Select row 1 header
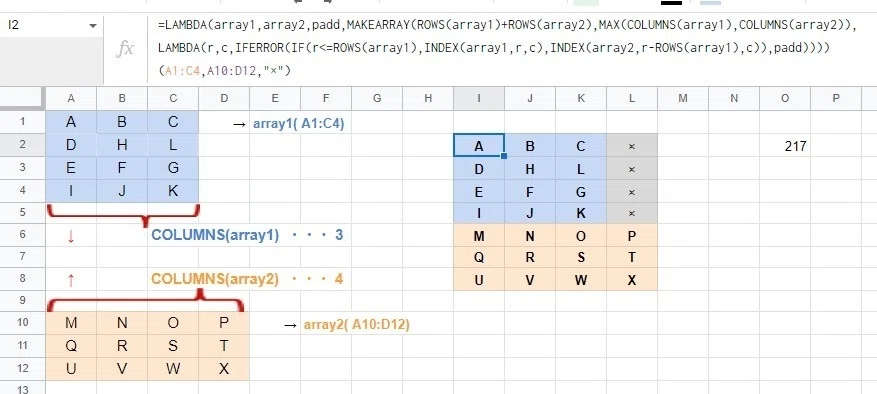Image resolution: width=877 pixels, height=394 pixels. 22,122
